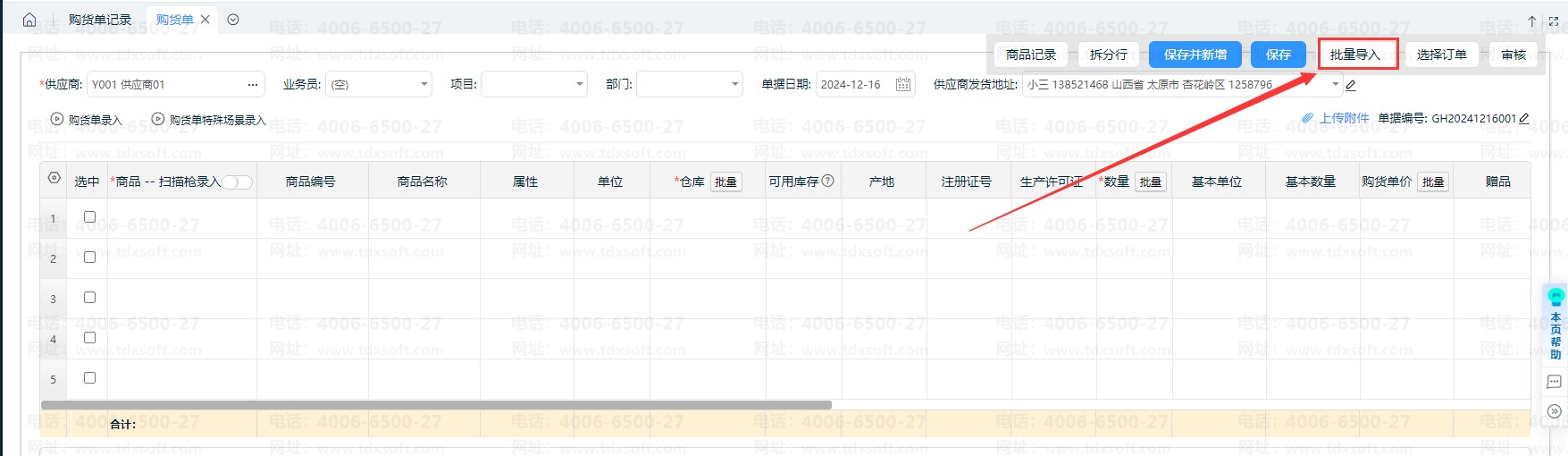The image size is (1568, 456).
Task: Expand the 部门 dropdown
Action: click(x=735, y=85)
